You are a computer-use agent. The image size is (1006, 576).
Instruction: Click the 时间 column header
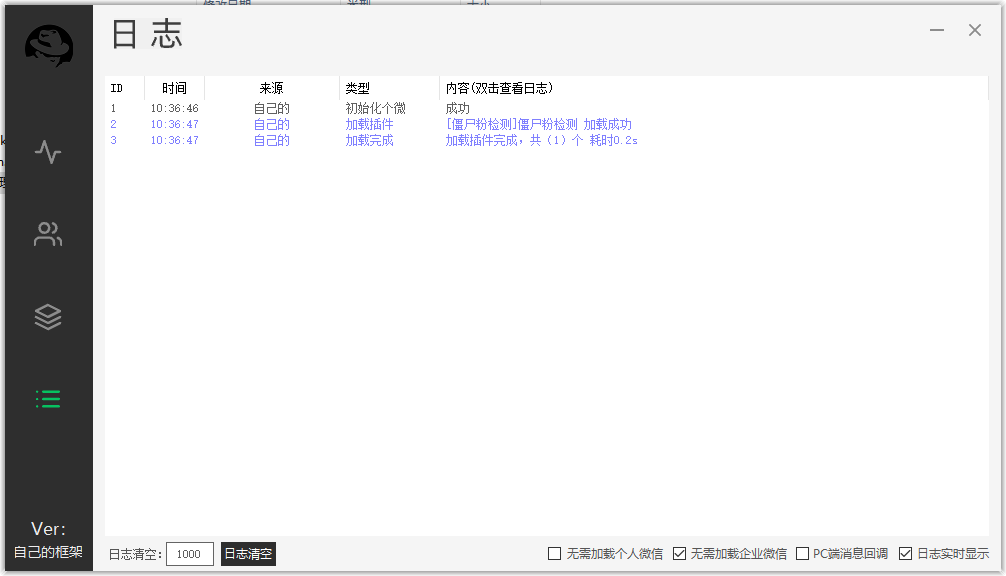pyautogui.click(x=175, y=88)
